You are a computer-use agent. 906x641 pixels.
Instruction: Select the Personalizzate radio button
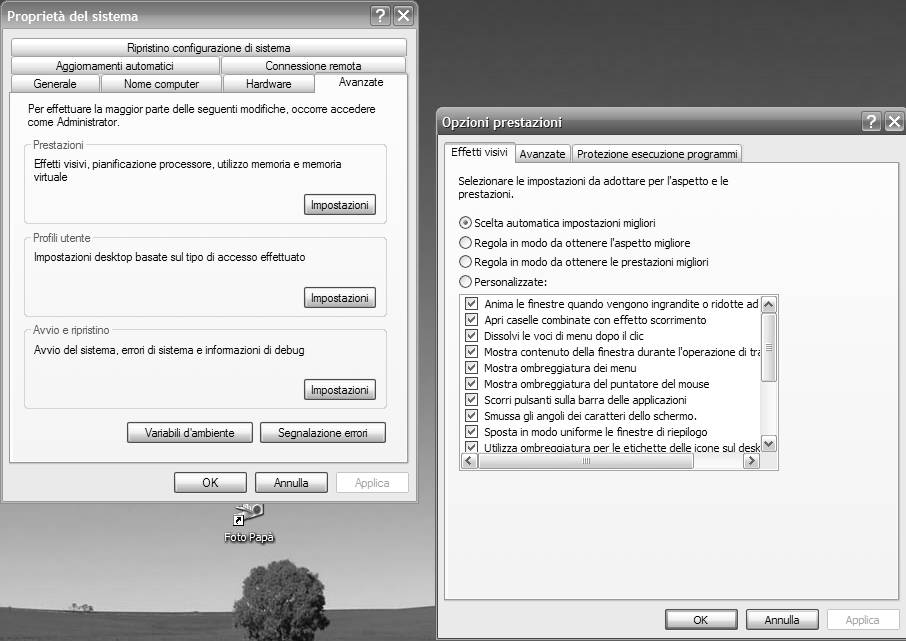465,282
